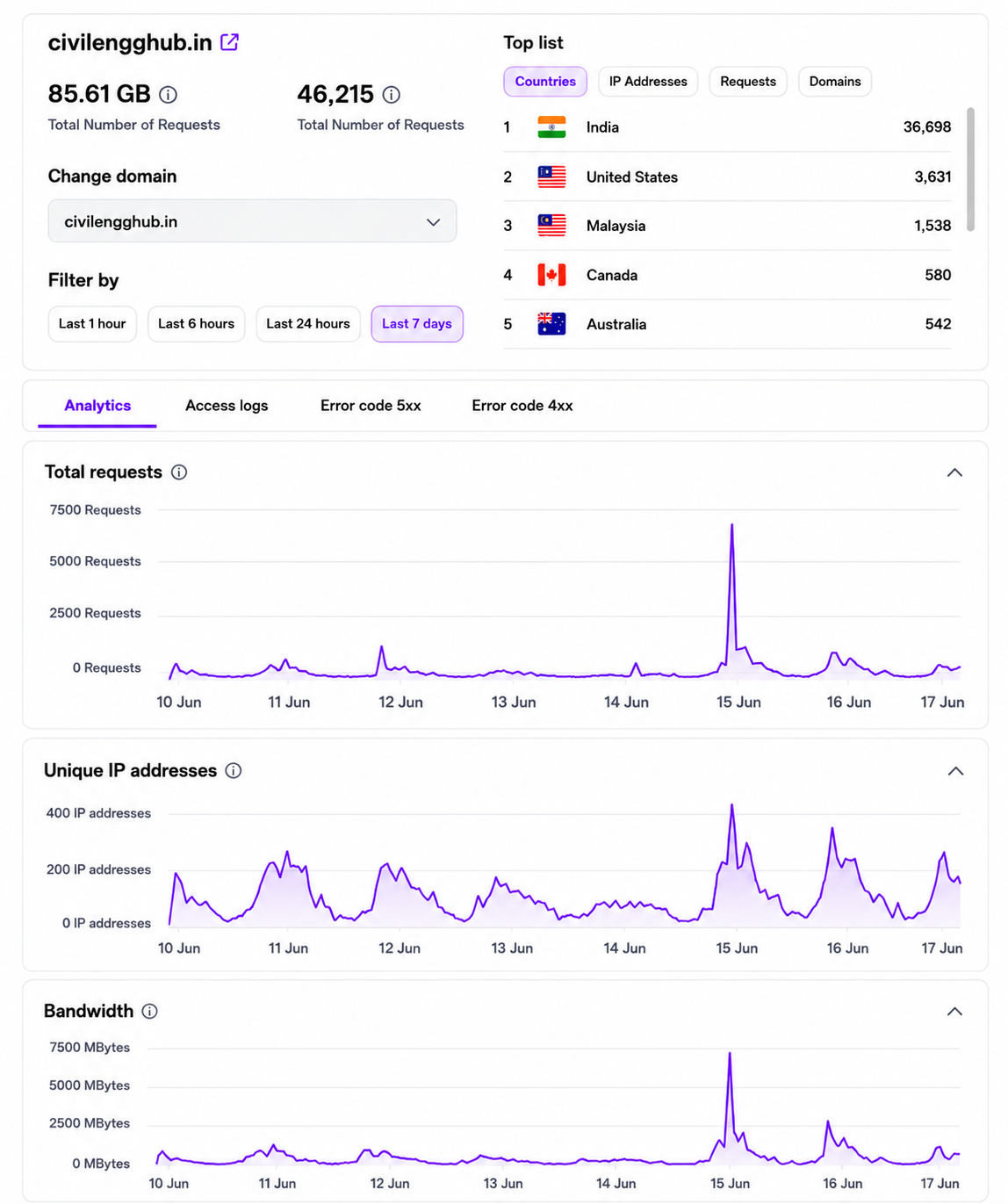Open the Error code 4xx tab
This screenshot has height=1204, width=1008.
(522, 405)
